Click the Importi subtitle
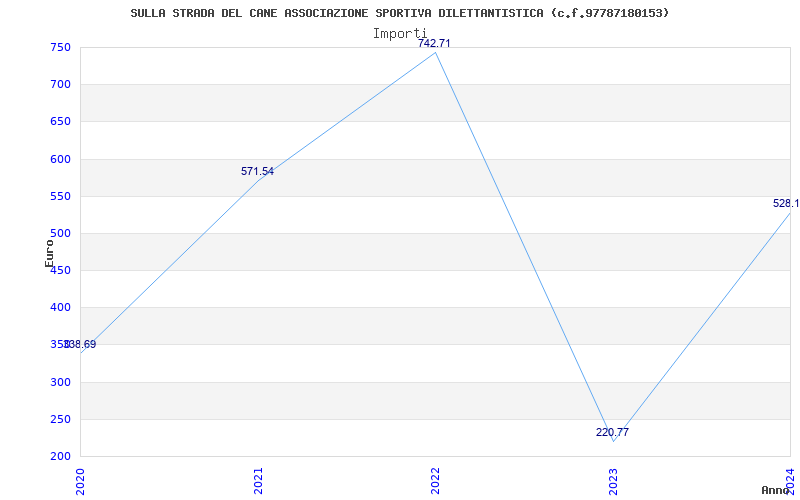 pyautogui.click(x=399, y=34)
